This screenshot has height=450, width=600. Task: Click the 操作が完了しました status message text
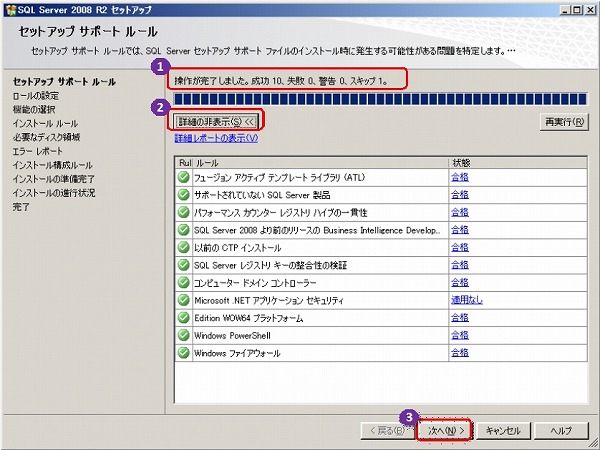(281, 81)
